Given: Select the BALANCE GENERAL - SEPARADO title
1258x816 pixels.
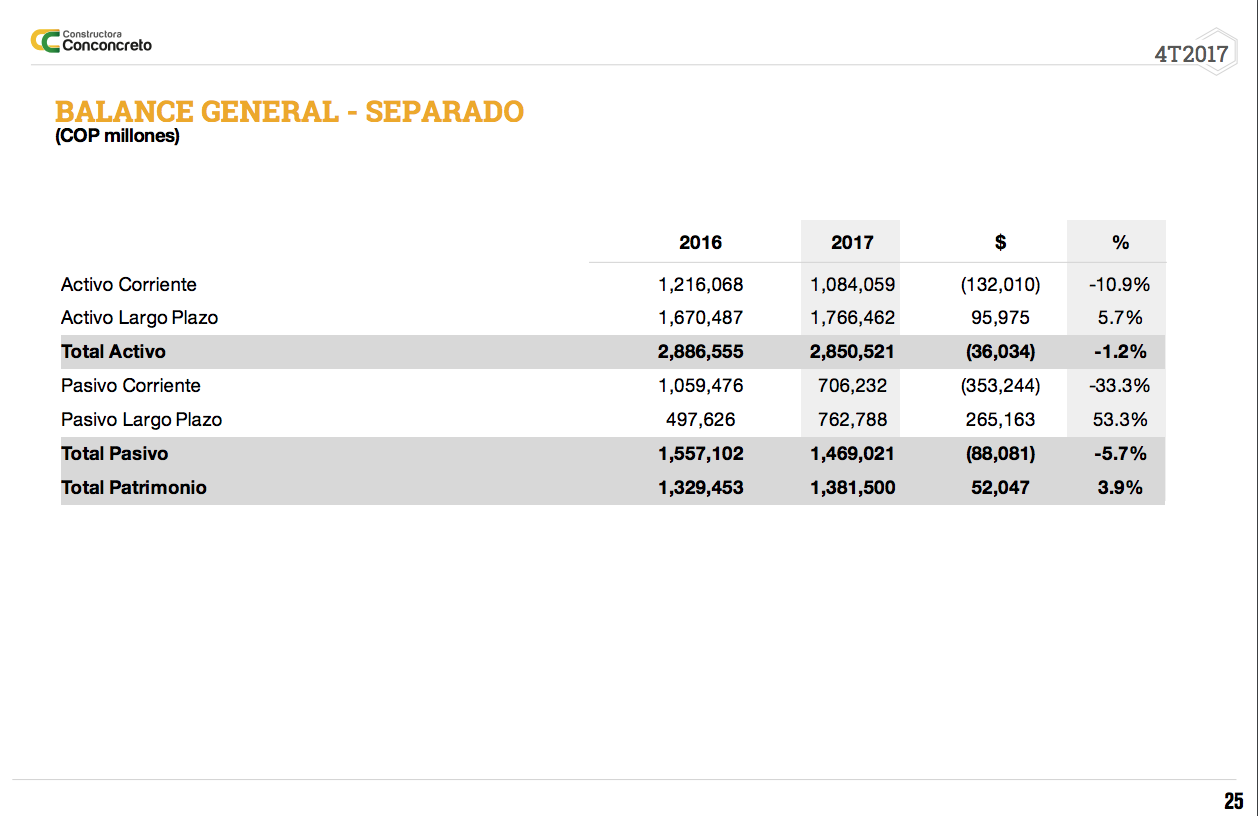Looking at the screenshot, I should [289, 111].
